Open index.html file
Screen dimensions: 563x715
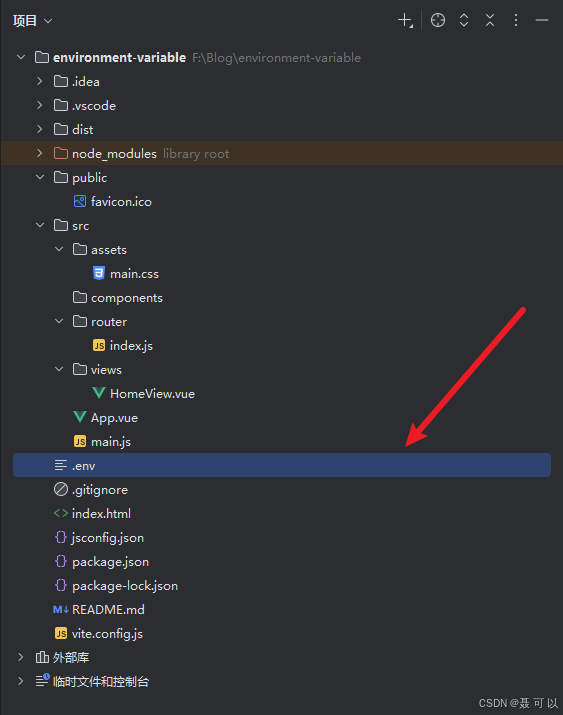click(x=101, y=514)
